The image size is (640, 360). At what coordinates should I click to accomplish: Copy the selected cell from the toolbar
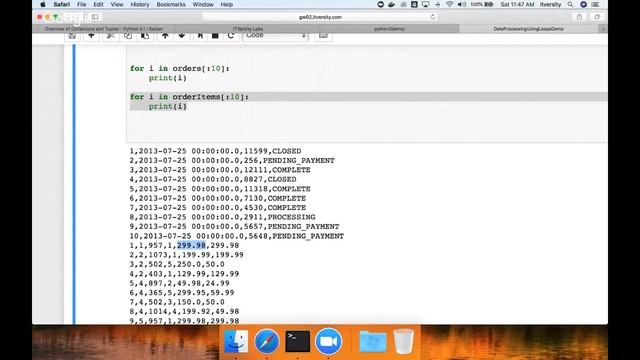(128, 36)
